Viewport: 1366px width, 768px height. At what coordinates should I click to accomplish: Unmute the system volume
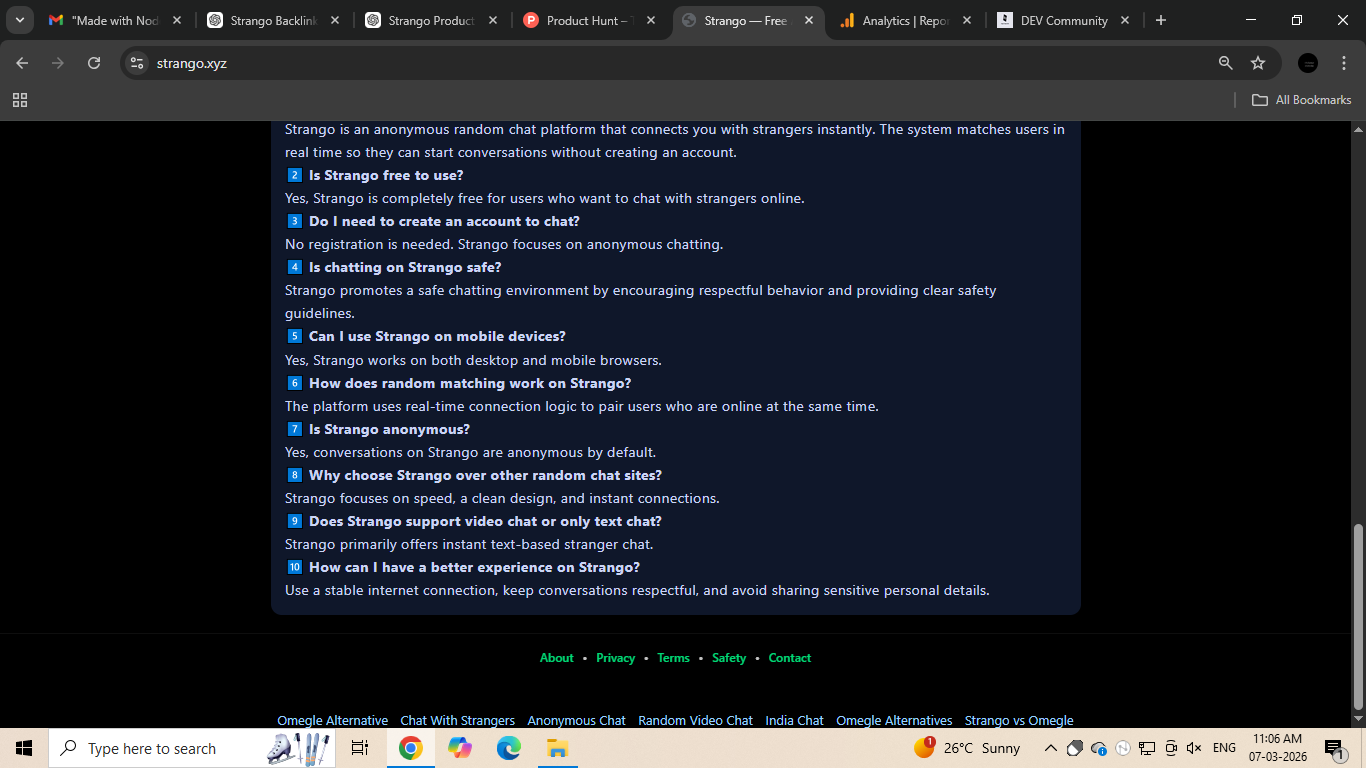(1194, 747)
